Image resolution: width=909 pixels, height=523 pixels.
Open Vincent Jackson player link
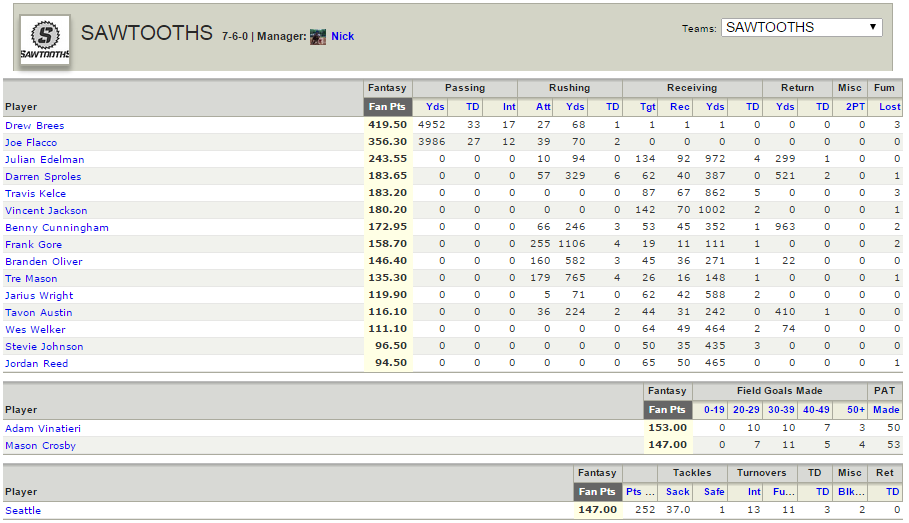46,210
